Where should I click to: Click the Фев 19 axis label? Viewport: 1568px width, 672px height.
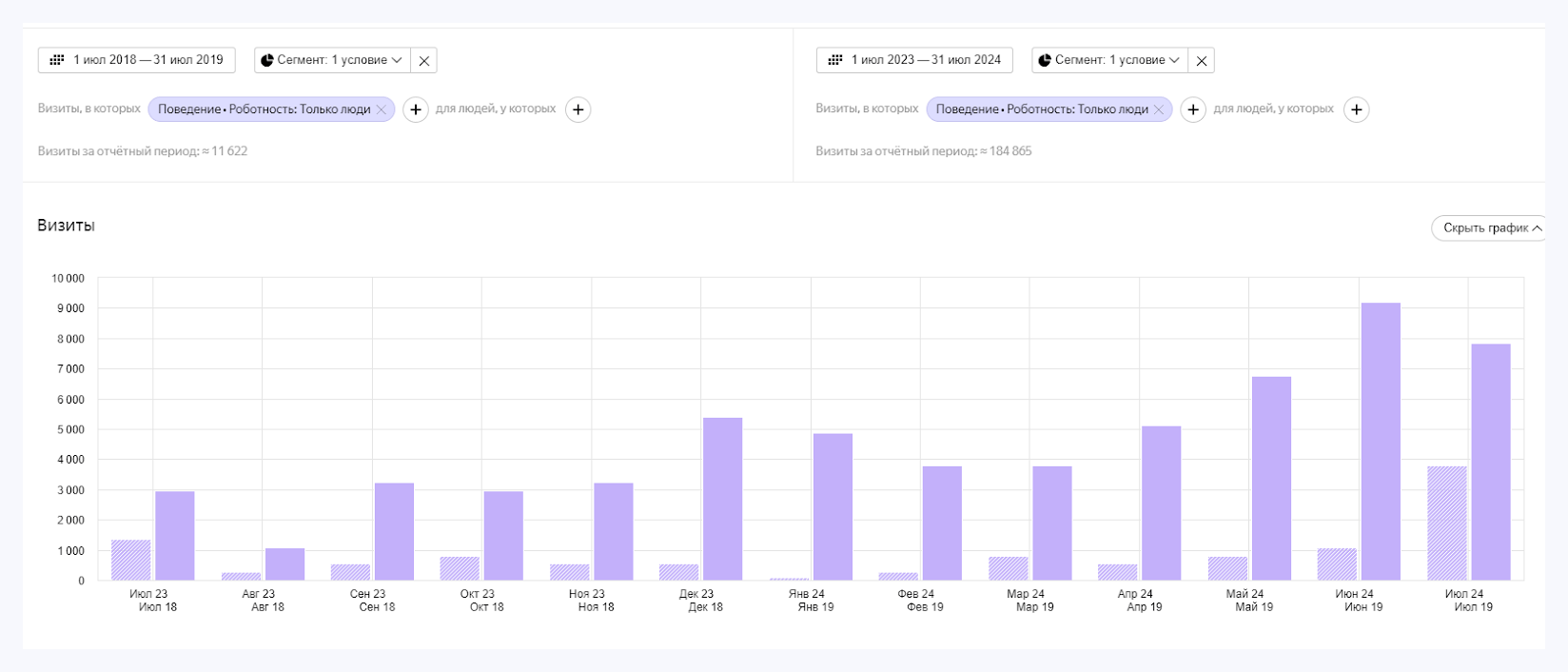(x=925, y=607)
